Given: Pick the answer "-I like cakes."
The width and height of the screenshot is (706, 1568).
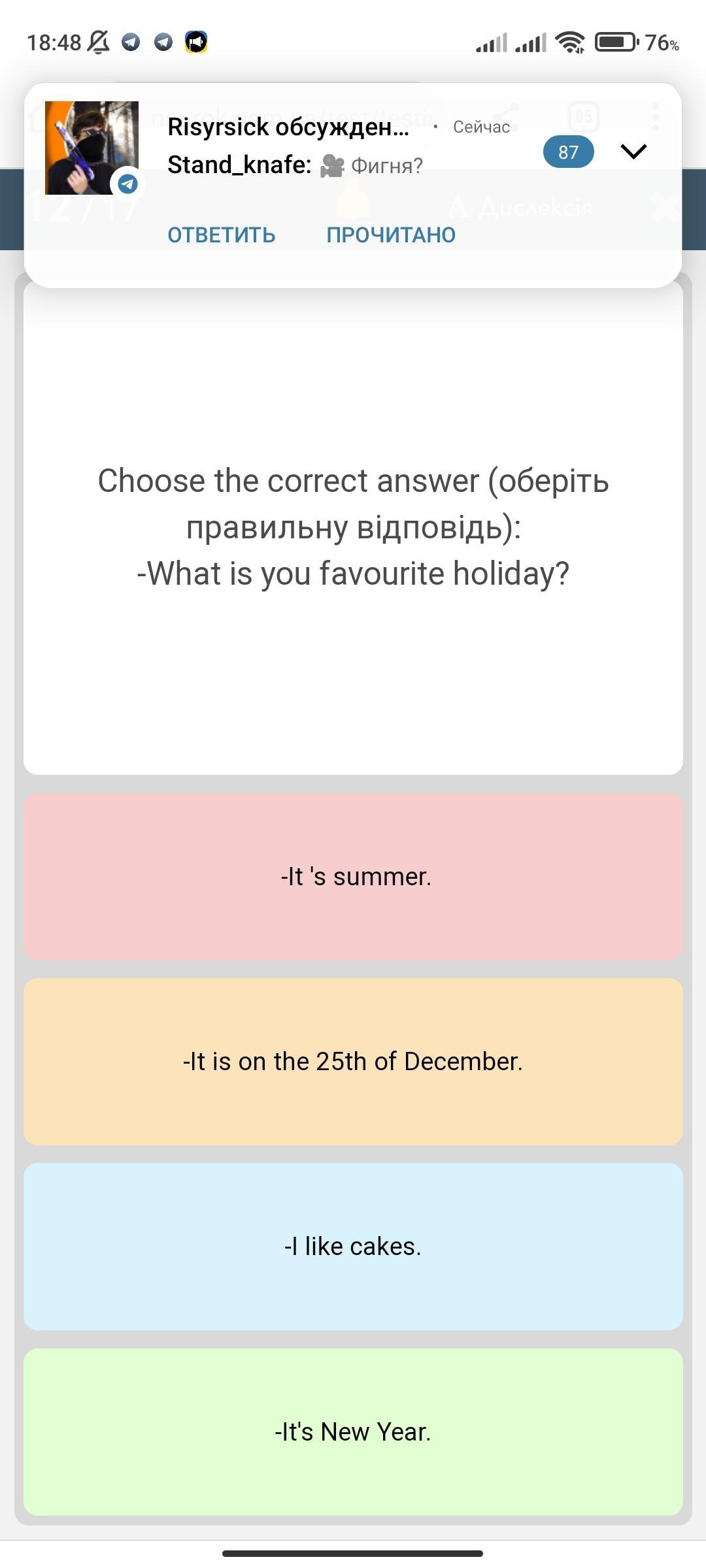Looking at the screenshot, I should (353, 1247).
